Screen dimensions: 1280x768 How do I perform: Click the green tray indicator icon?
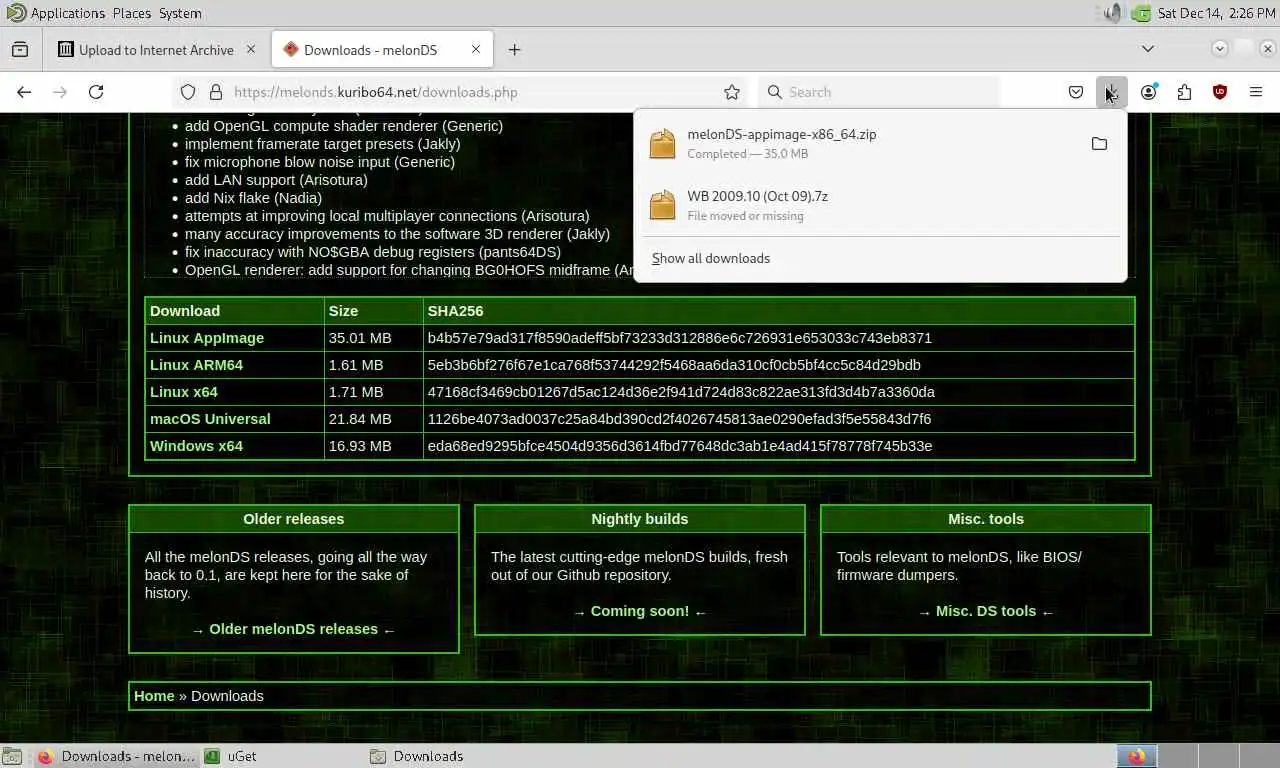[x=1141, y=13]
